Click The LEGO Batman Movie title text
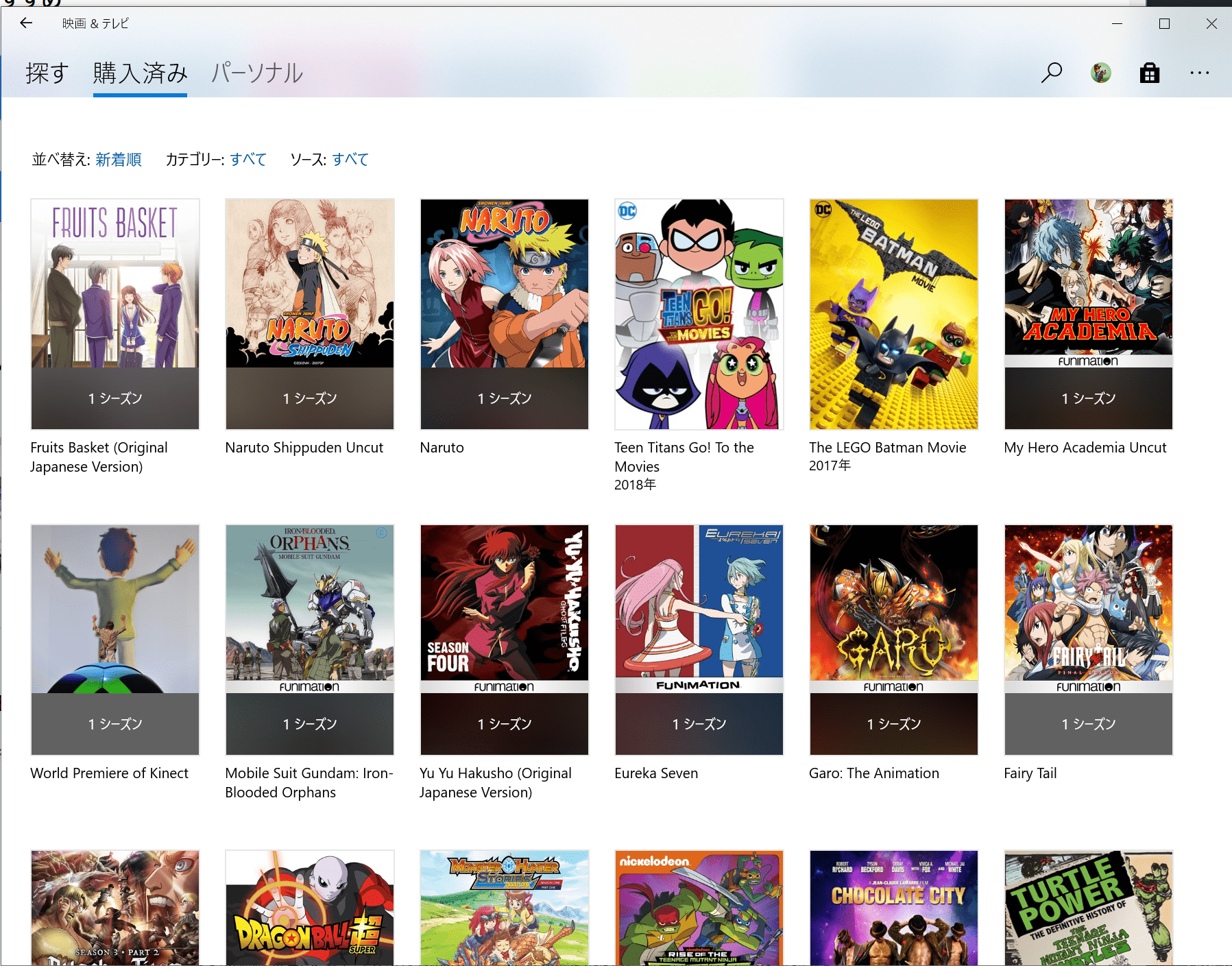This screenshot has height=966, width=1232. pyautogui.click(x=888, y=448)
